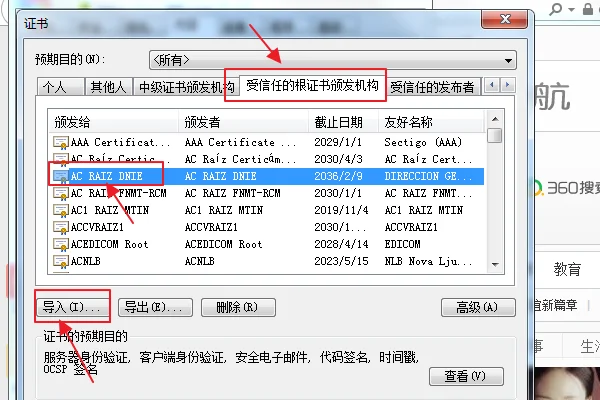Select the ACCVRAIZ1 certificate
Viewport: 600px width, 400px height.
pyautogui.click(x=266, y=227)
